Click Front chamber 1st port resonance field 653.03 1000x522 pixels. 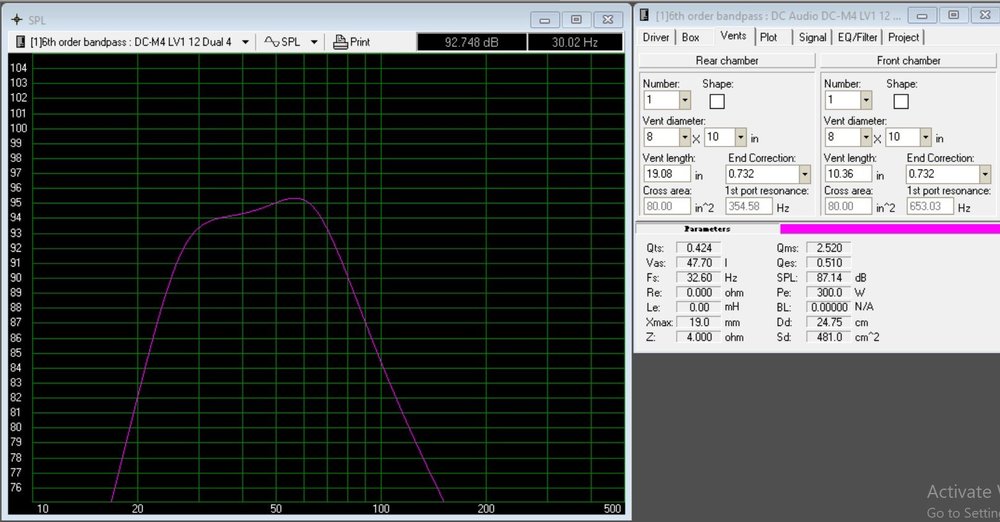tap(930, 207)
